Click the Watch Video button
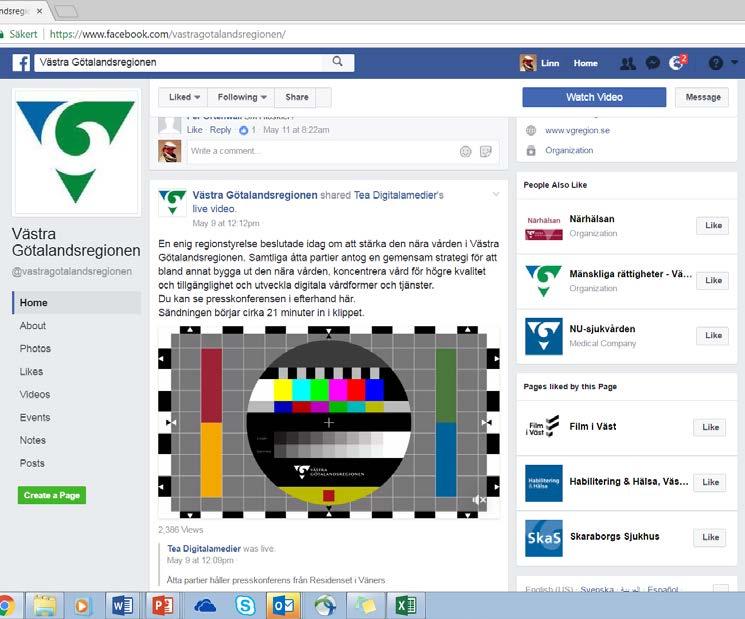This screenshot has width=745, height=619. coord(594,97)
